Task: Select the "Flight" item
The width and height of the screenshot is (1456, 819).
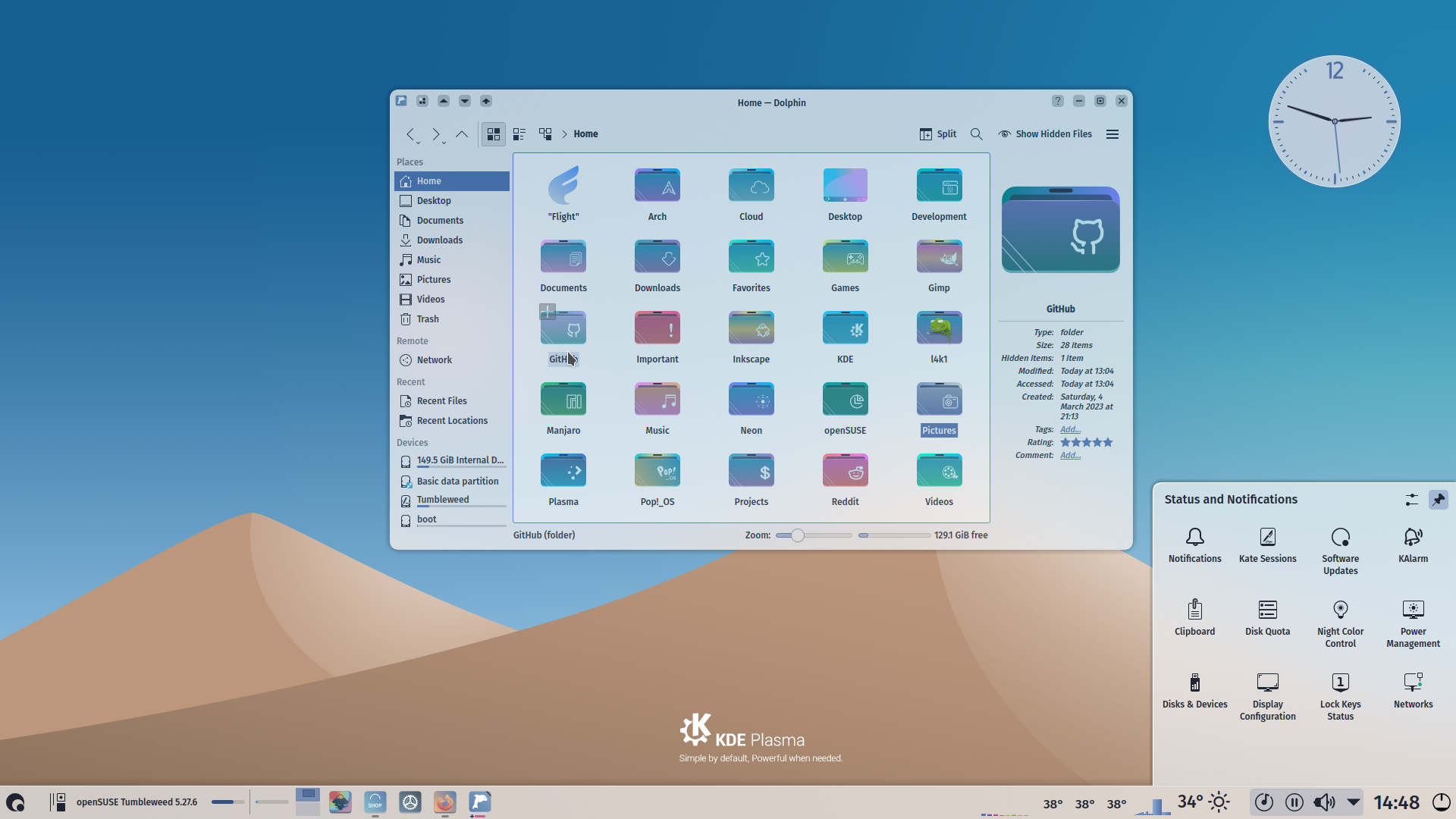Action: [x=563, y=194]
